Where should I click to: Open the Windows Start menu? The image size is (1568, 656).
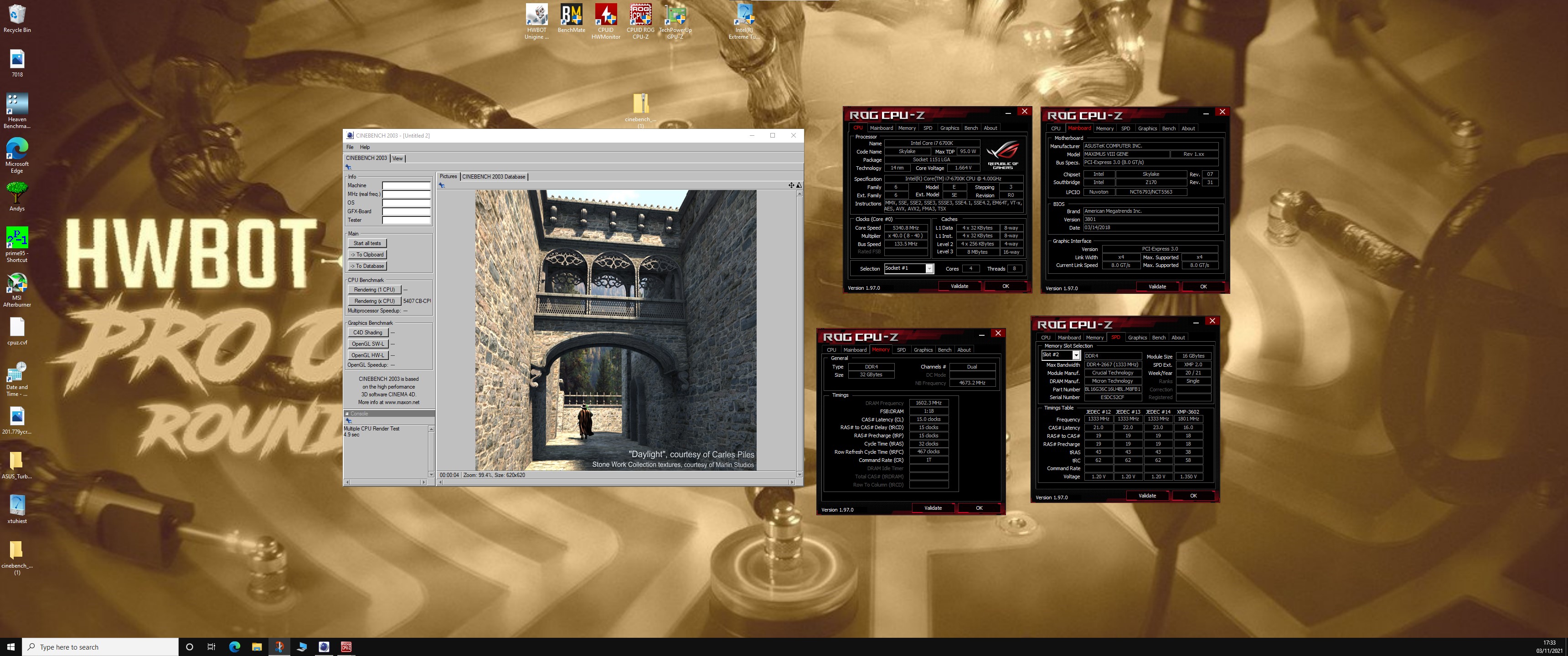(x=10, y=647)
